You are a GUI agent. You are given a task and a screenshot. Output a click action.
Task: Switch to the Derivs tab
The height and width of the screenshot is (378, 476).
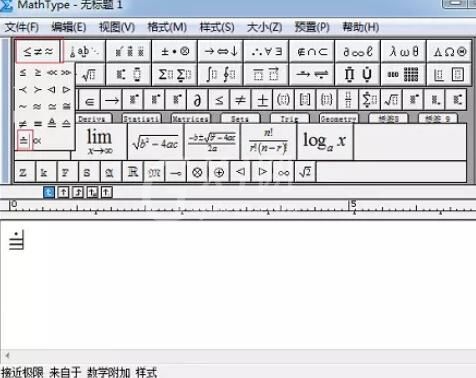pos(93,119)
